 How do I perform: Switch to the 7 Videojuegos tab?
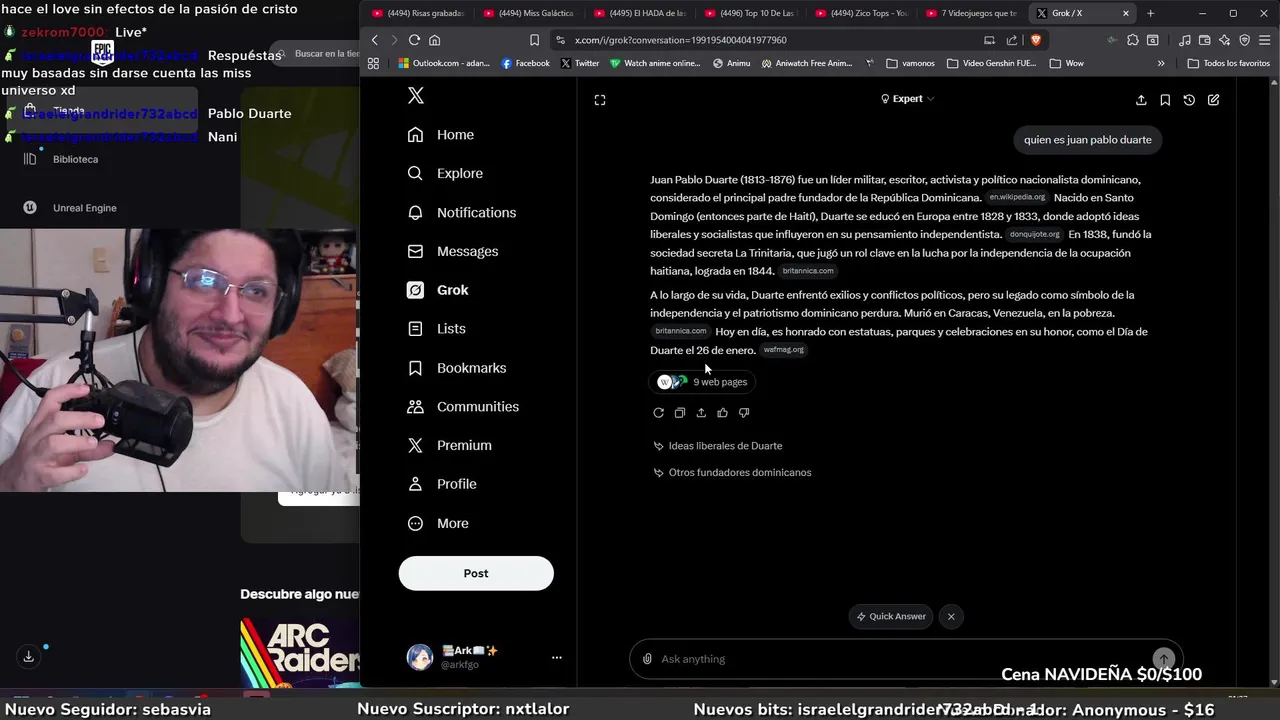[x=971, y=13]
